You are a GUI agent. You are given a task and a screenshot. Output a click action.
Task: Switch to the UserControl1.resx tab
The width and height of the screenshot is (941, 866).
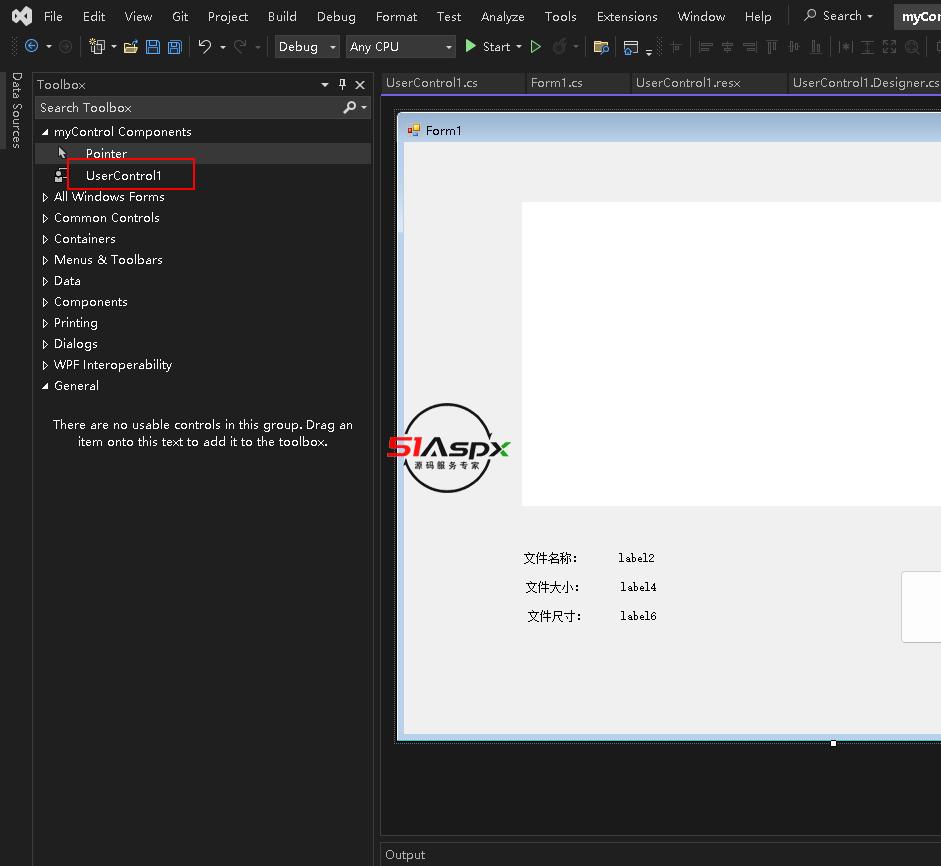coord(687,83)
